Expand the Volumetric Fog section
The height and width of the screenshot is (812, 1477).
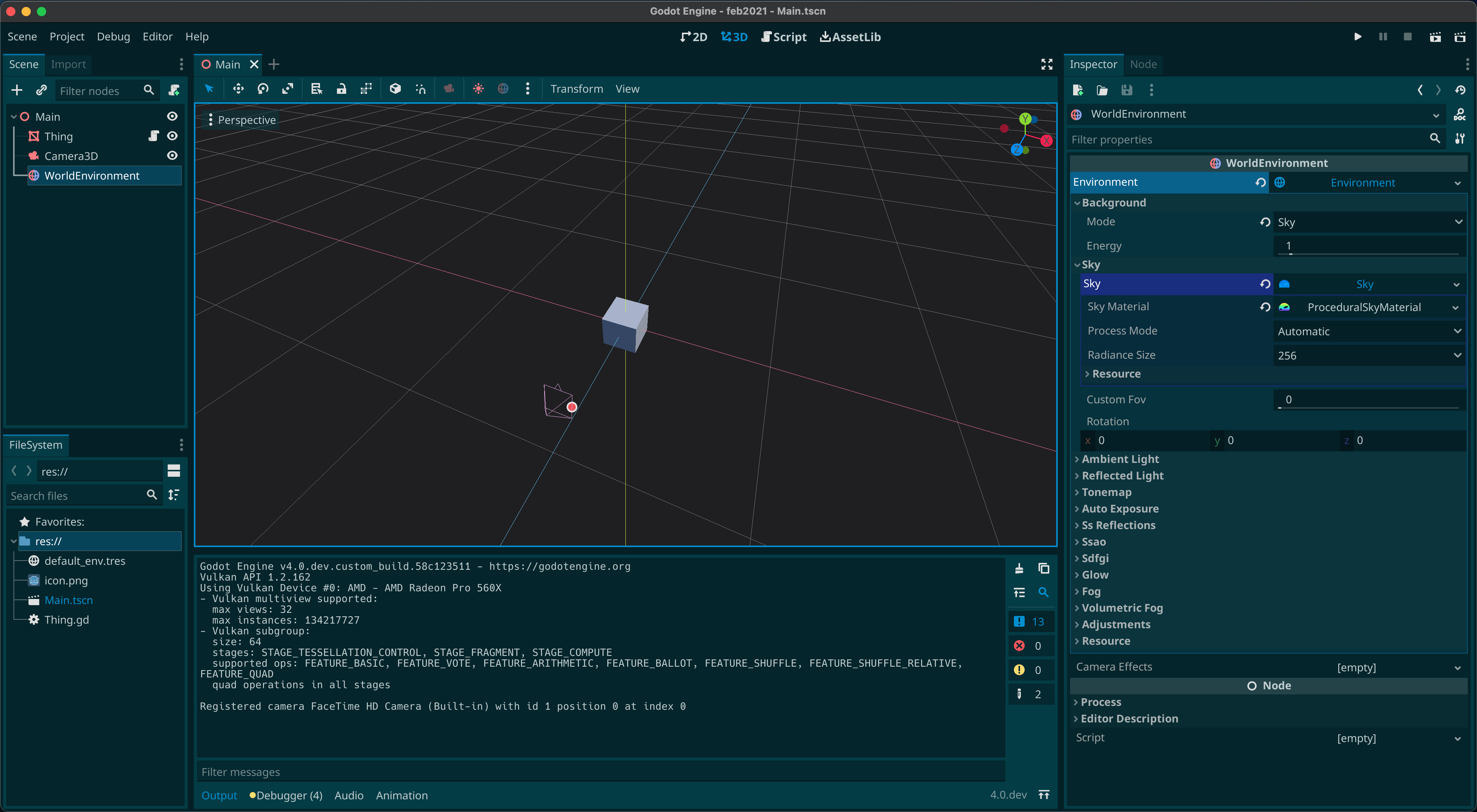(1122, 608)
